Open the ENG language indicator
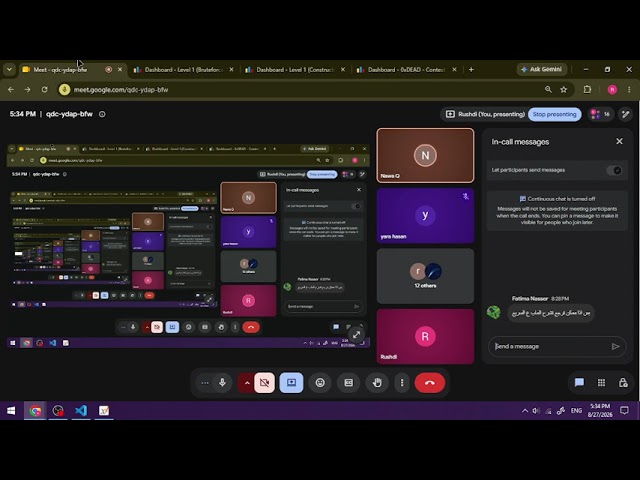The image size is (640, 480). tap(576, 411)
